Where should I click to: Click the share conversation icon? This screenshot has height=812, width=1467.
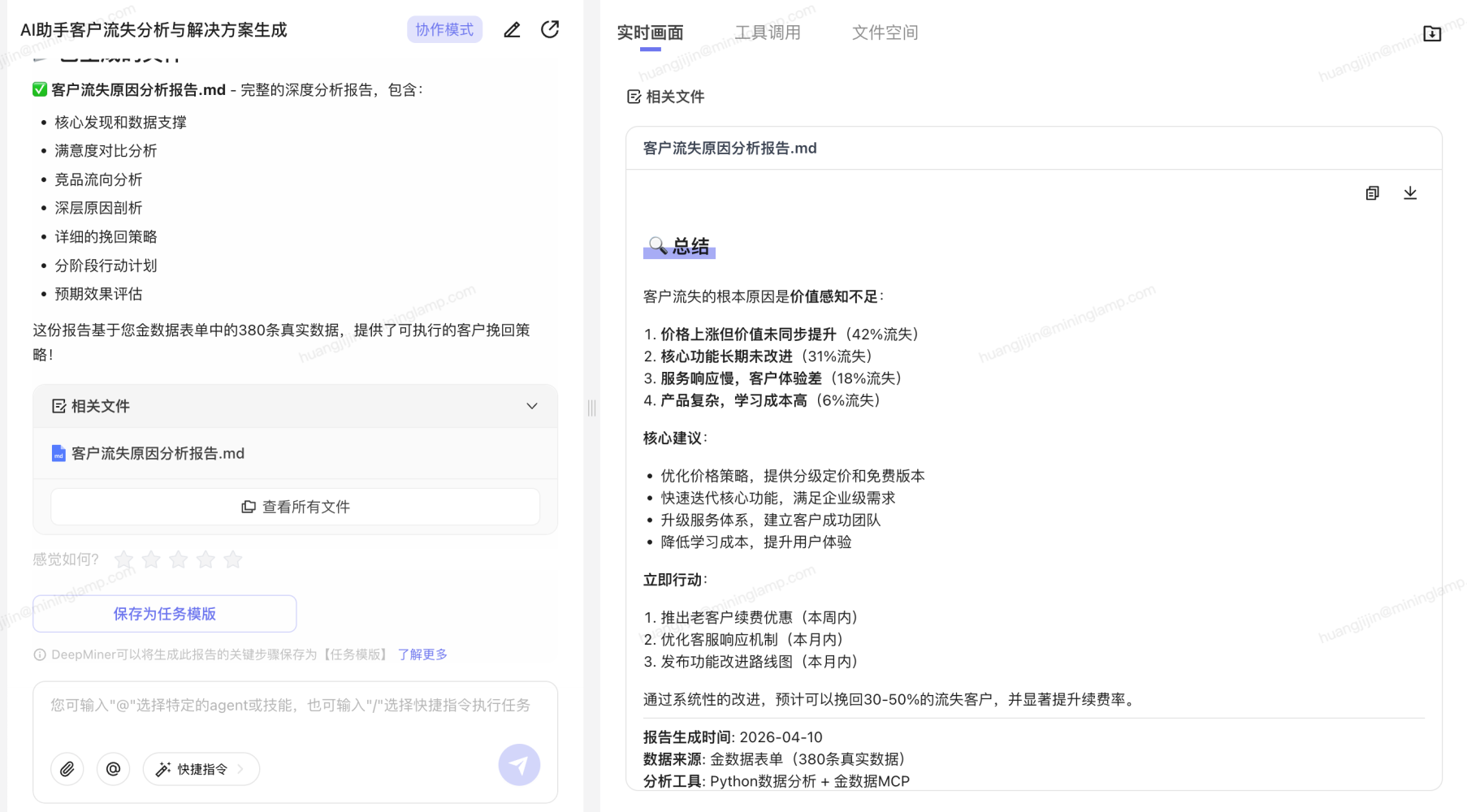pyautogui.click(x=550, y=30)
